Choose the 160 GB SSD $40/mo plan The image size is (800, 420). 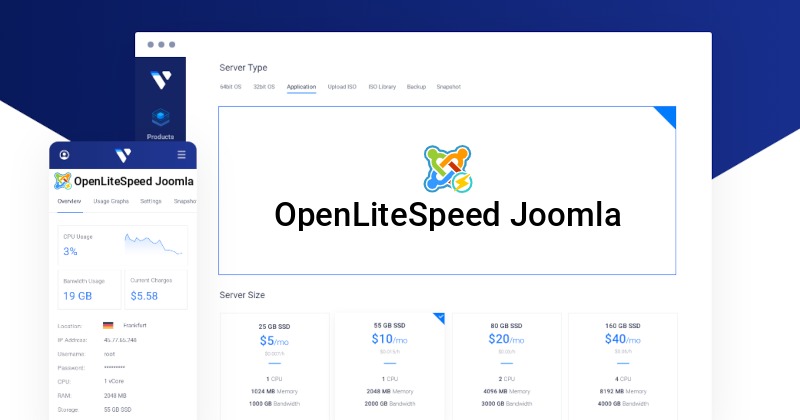pyautogui.click(x=623, y=366)
